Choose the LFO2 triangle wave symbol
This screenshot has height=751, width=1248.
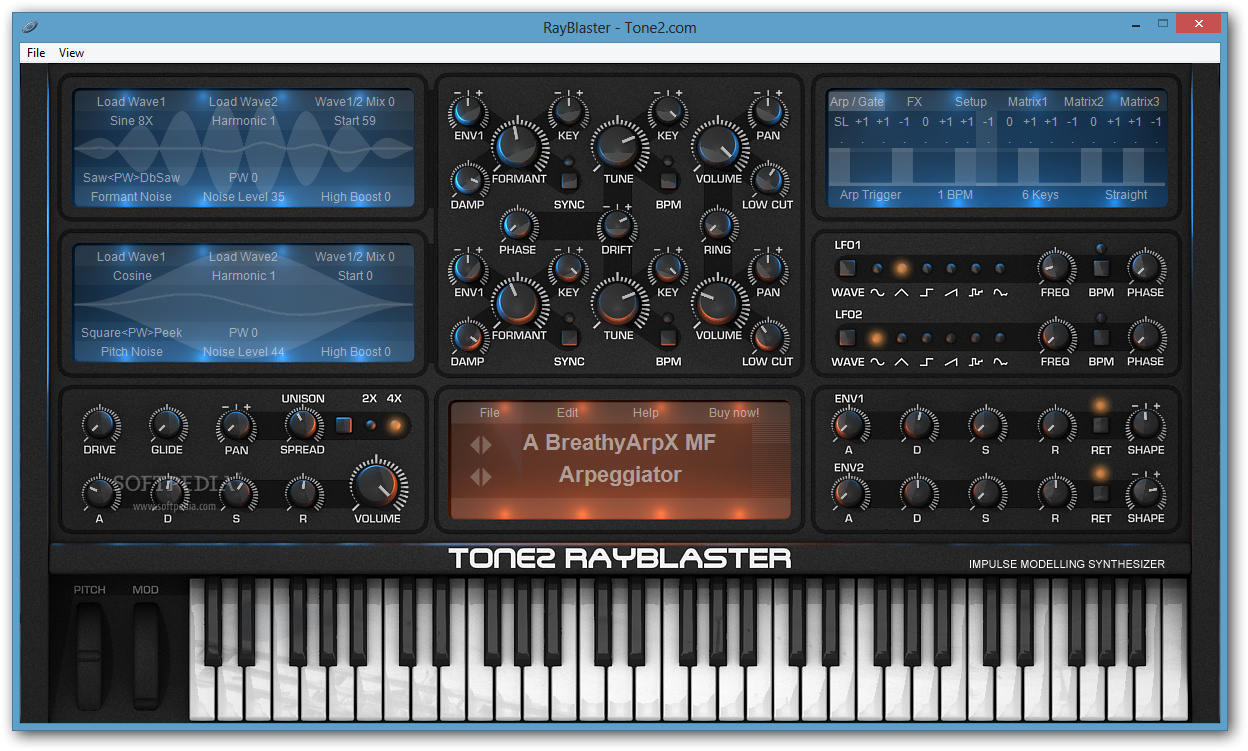(x=902, y=362)
